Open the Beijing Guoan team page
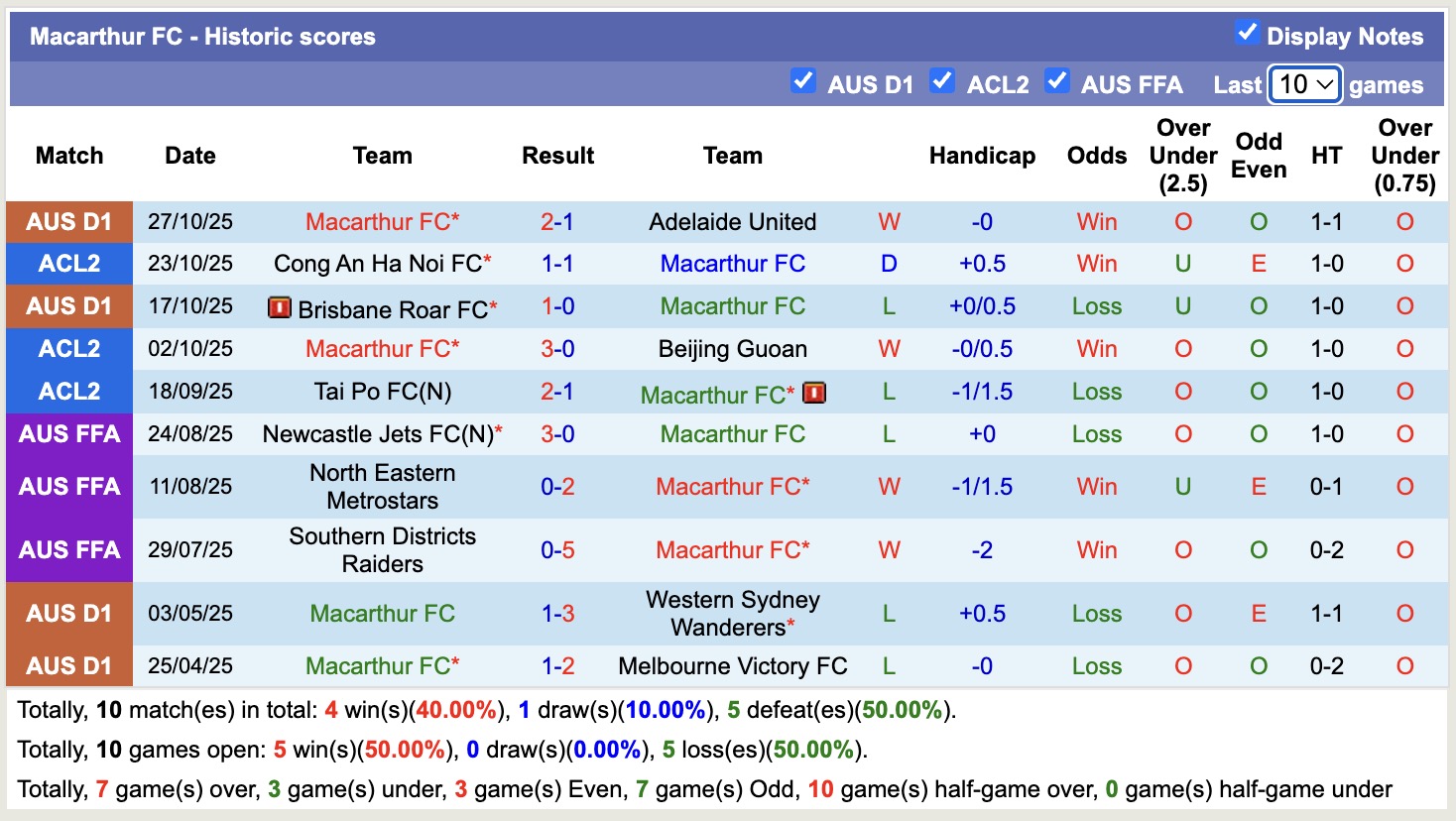Image resolution: width=1456 pixels, height=821 pixels. (732, 349)
